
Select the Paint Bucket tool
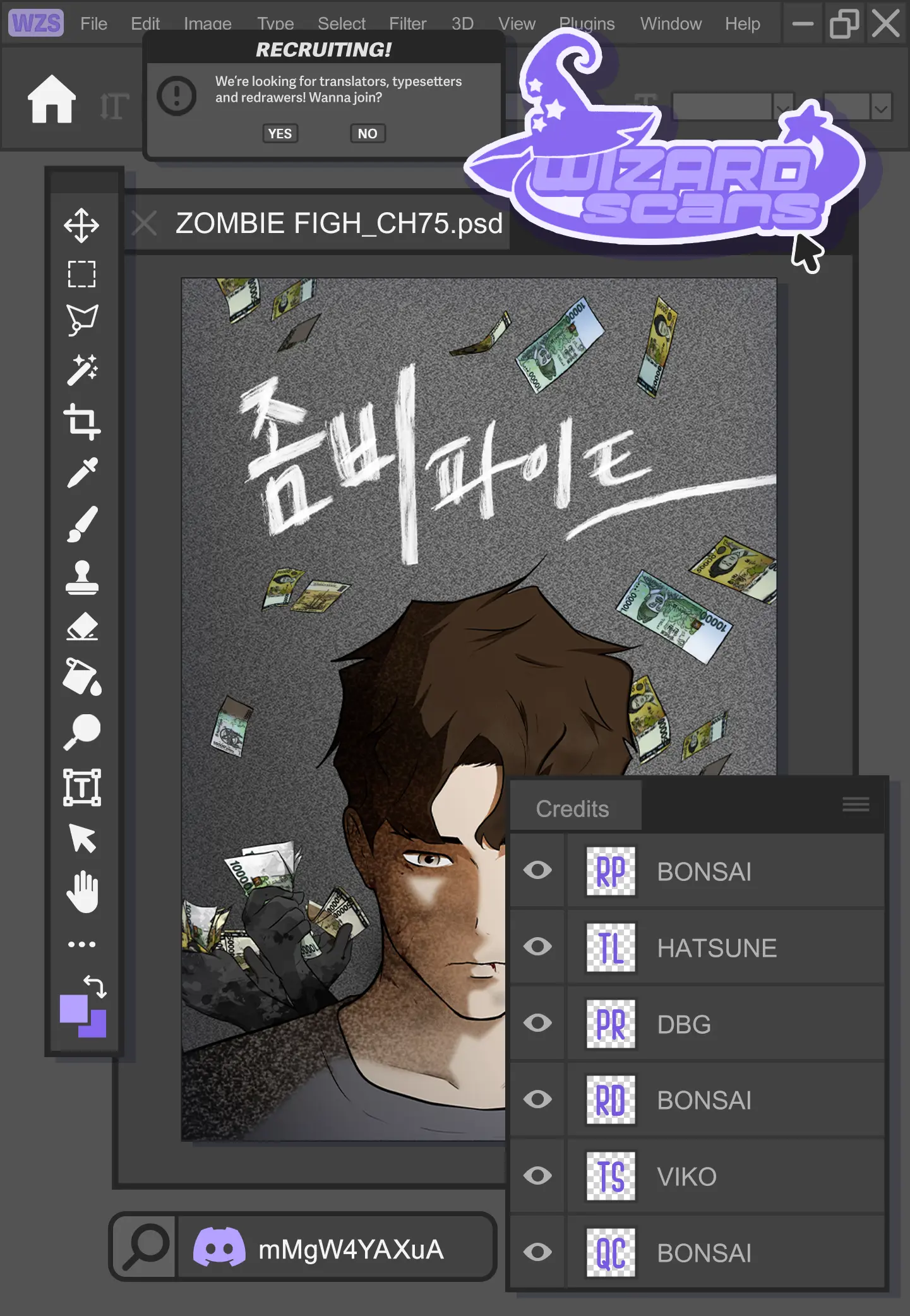tap(82, 677)
